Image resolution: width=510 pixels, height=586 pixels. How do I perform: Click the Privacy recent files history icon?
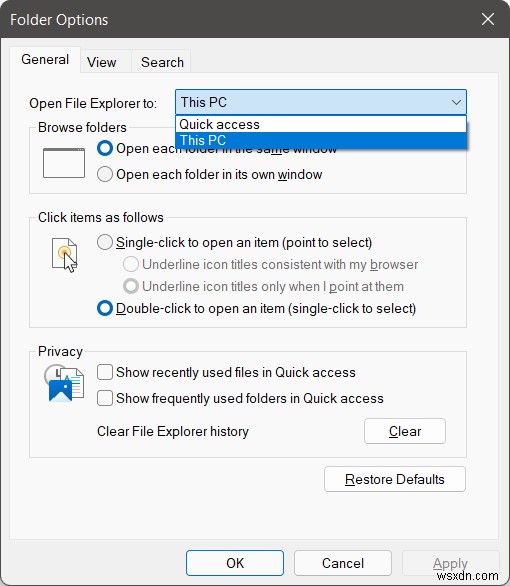pyautogui.click(x=64, y=384)
